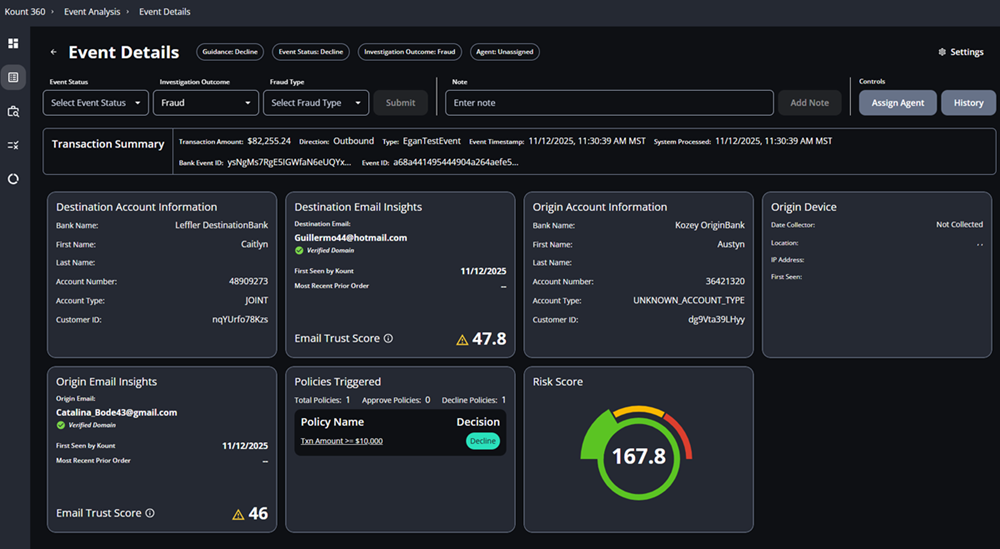Click the Investigation Outcome: Fraud pill
The image size is (1000, 549).
[x=409, y=52]
